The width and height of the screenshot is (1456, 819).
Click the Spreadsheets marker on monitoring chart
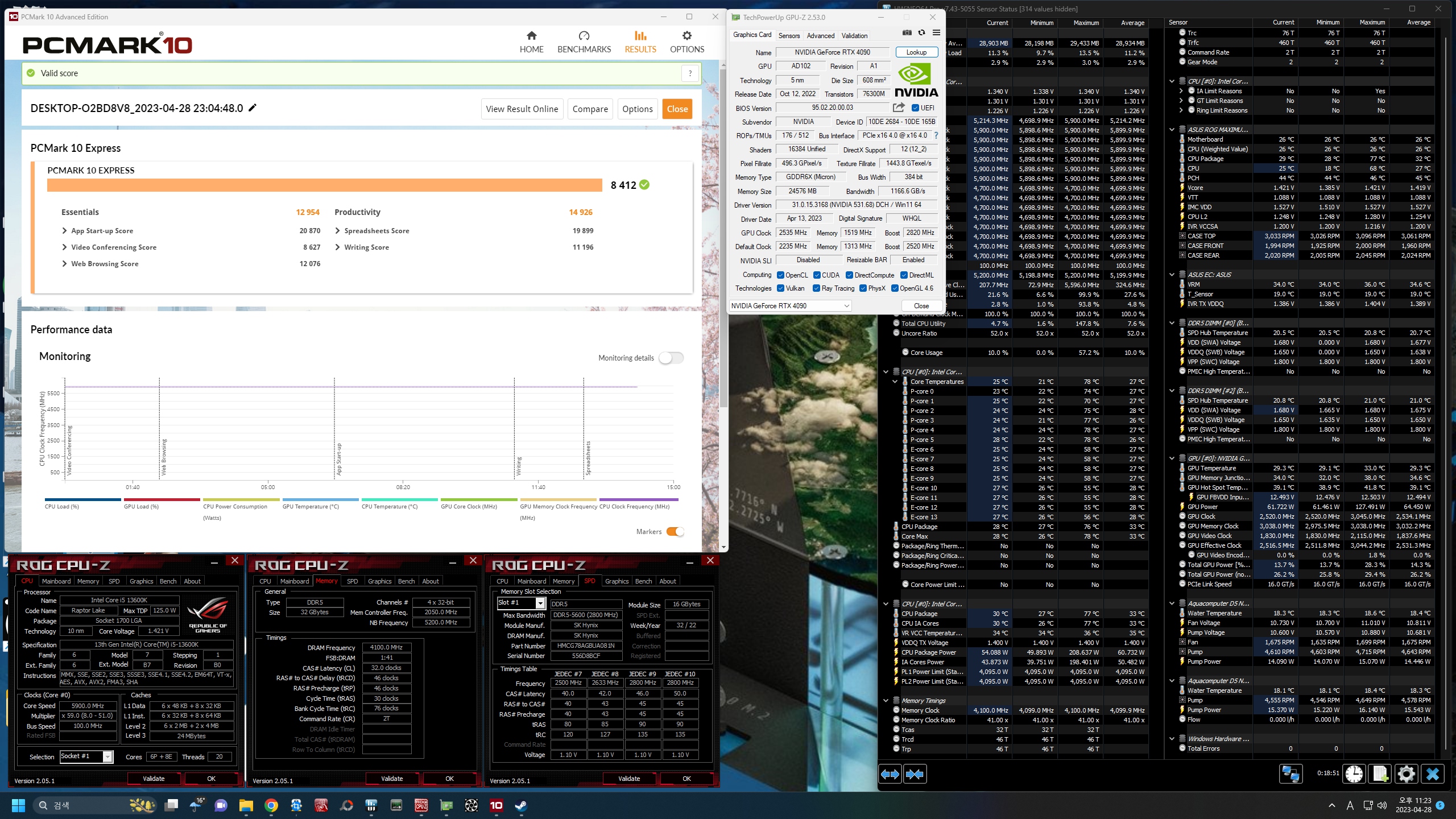click(589, 458)
